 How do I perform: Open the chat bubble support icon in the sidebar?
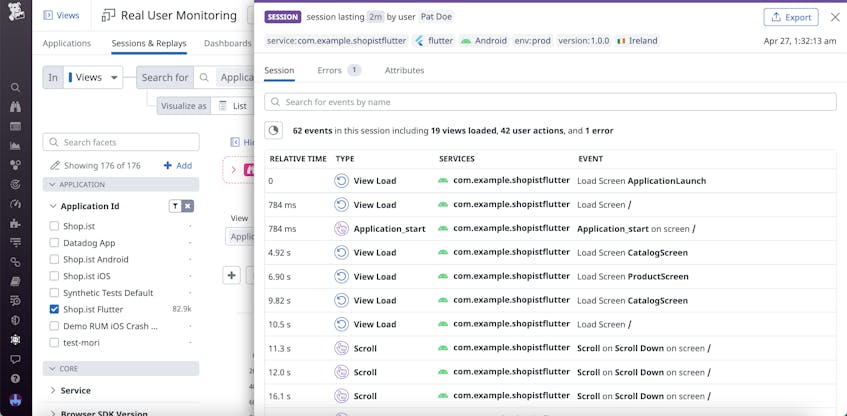point(16,359)
